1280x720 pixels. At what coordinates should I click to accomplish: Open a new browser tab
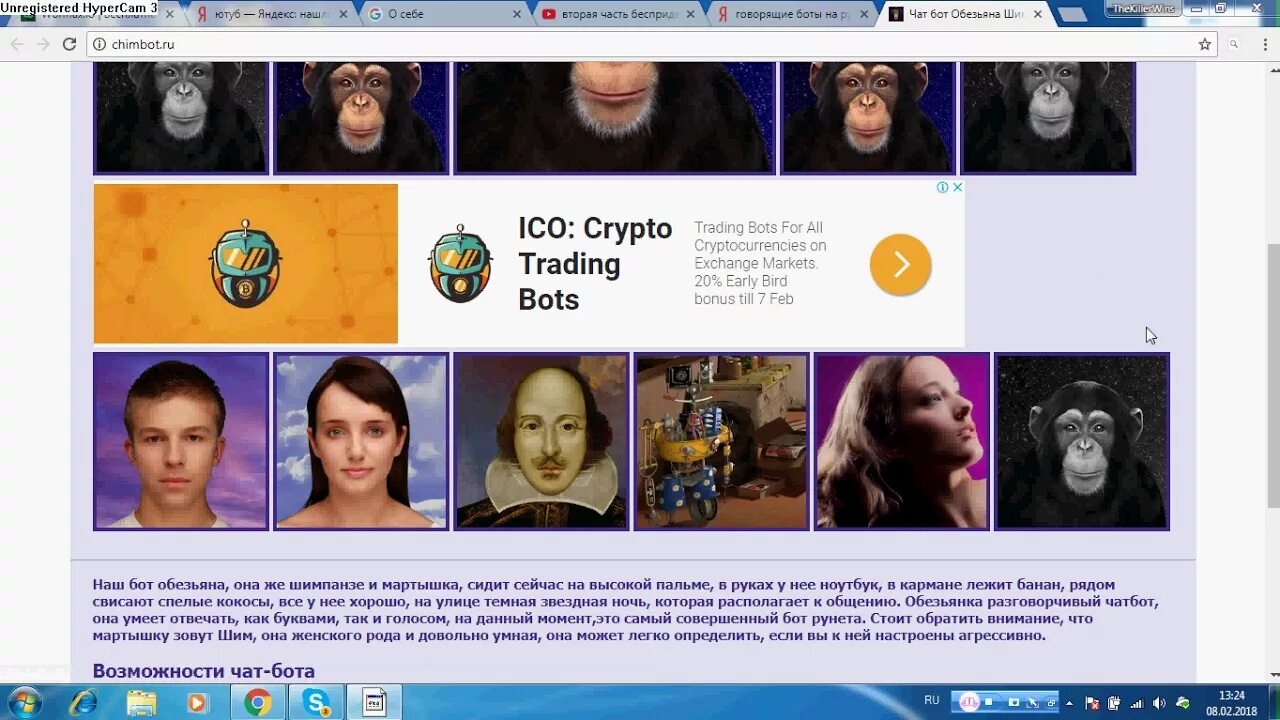tap(1072, 15)
